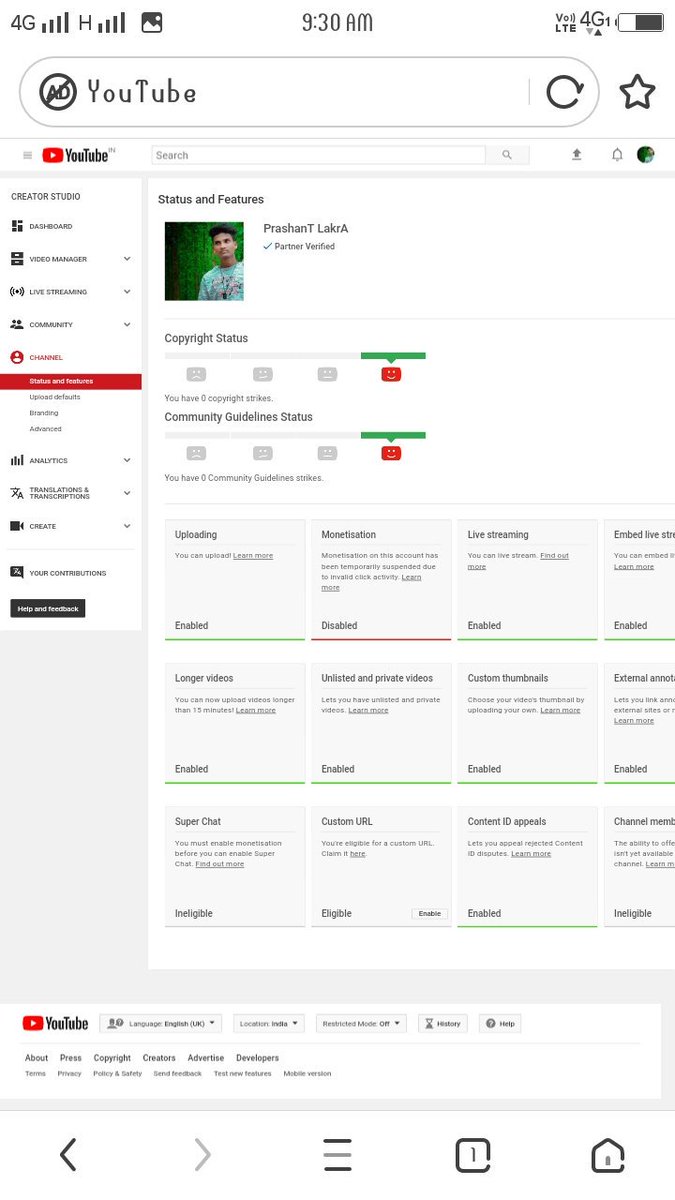Go to browser home icon
The image size is (675, 1200).
click(608, 1155)
